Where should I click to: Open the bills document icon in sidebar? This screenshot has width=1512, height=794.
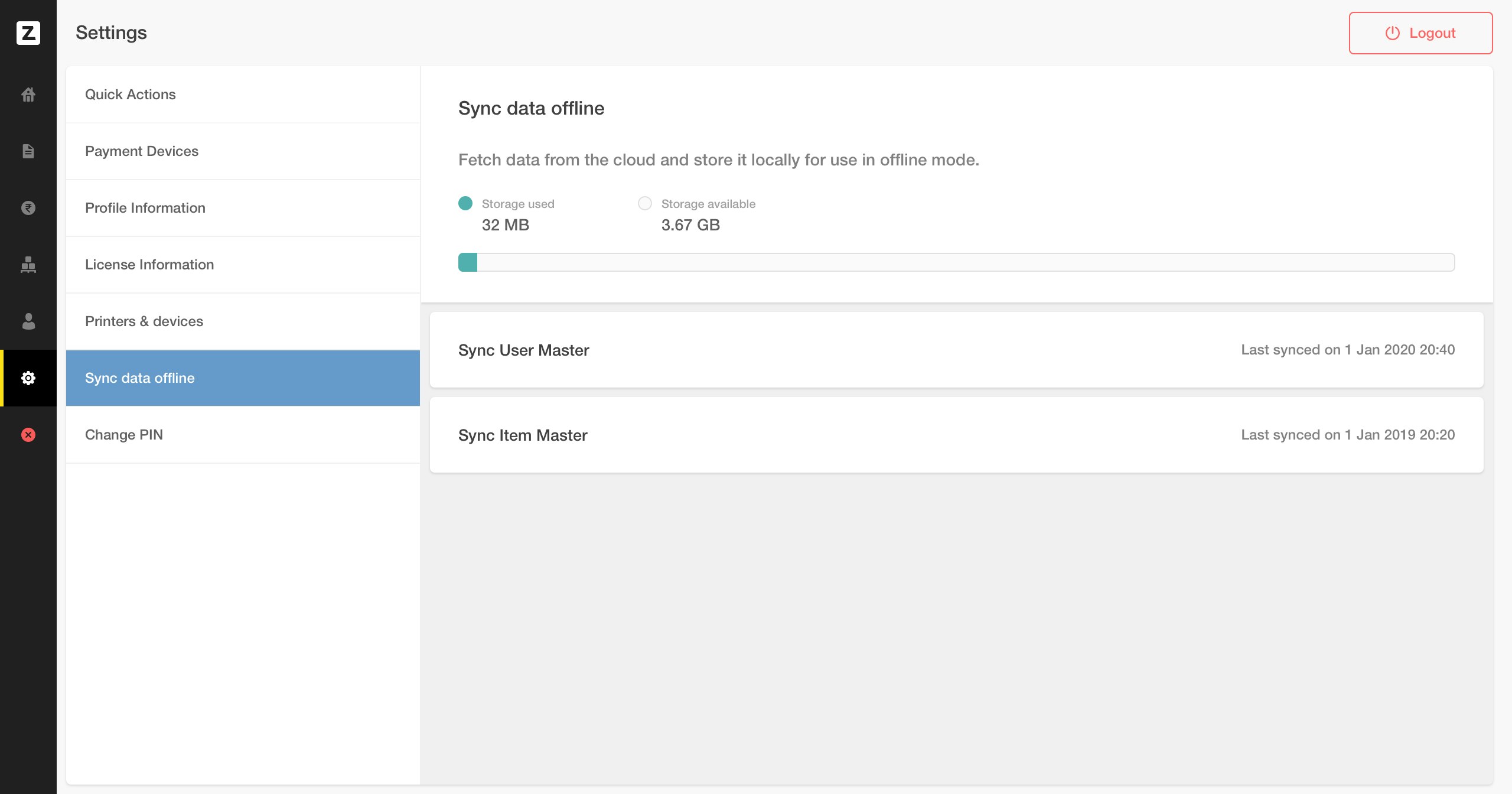28,151
